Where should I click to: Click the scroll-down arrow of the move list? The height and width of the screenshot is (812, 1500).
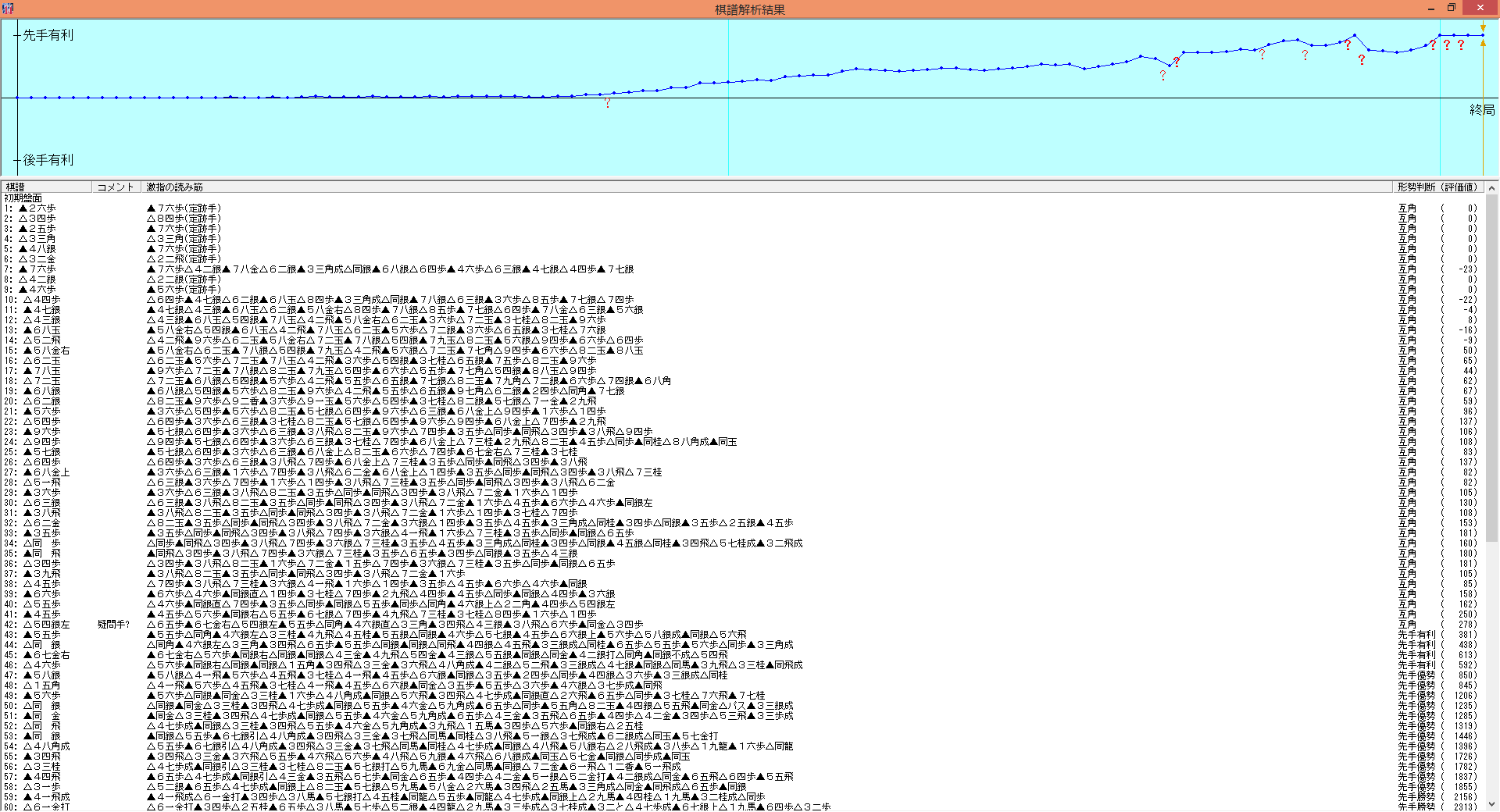(x=1491, y=804)
